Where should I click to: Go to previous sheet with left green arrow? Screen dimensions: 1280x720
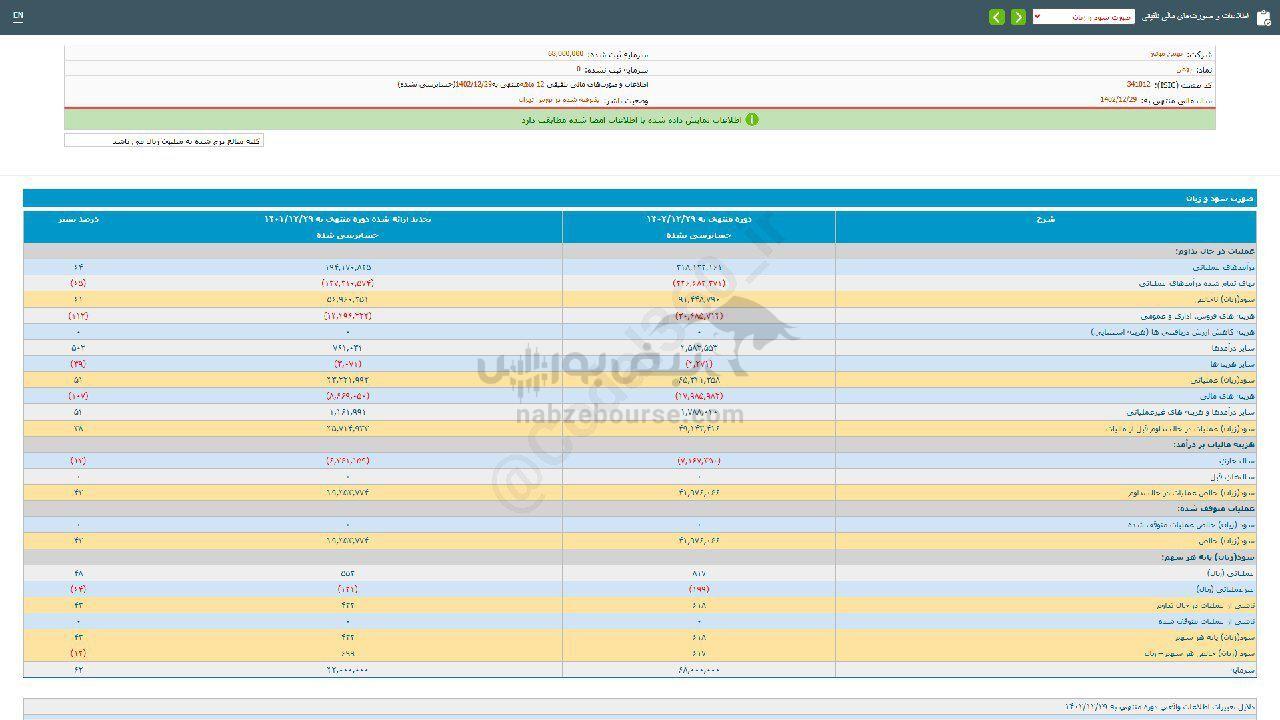click(x=997, y=17)
